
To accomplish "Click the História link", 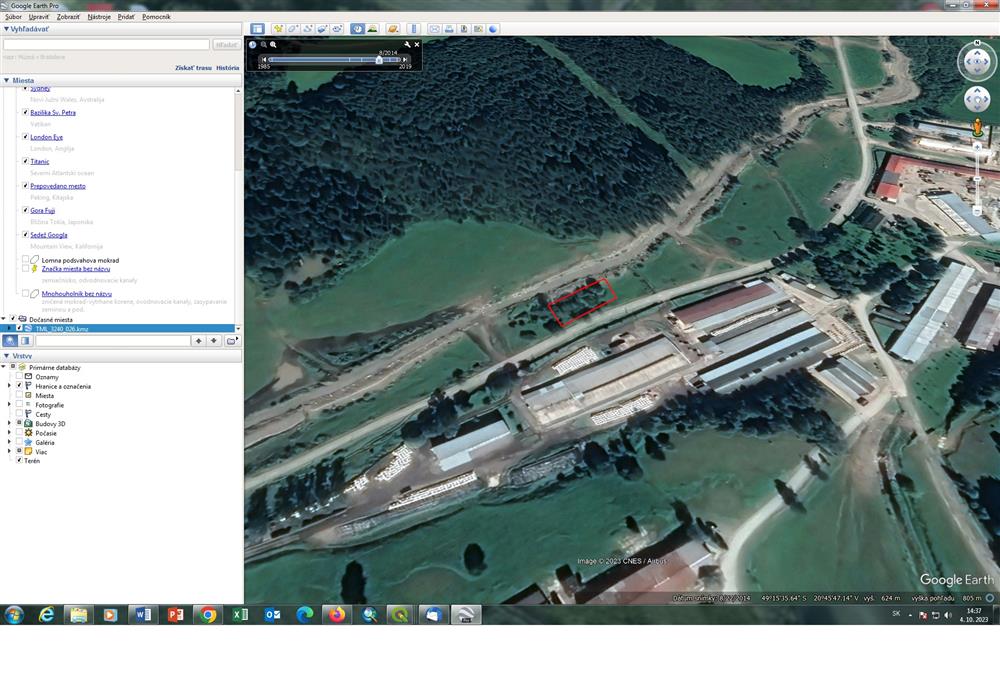I will (228, 68).
